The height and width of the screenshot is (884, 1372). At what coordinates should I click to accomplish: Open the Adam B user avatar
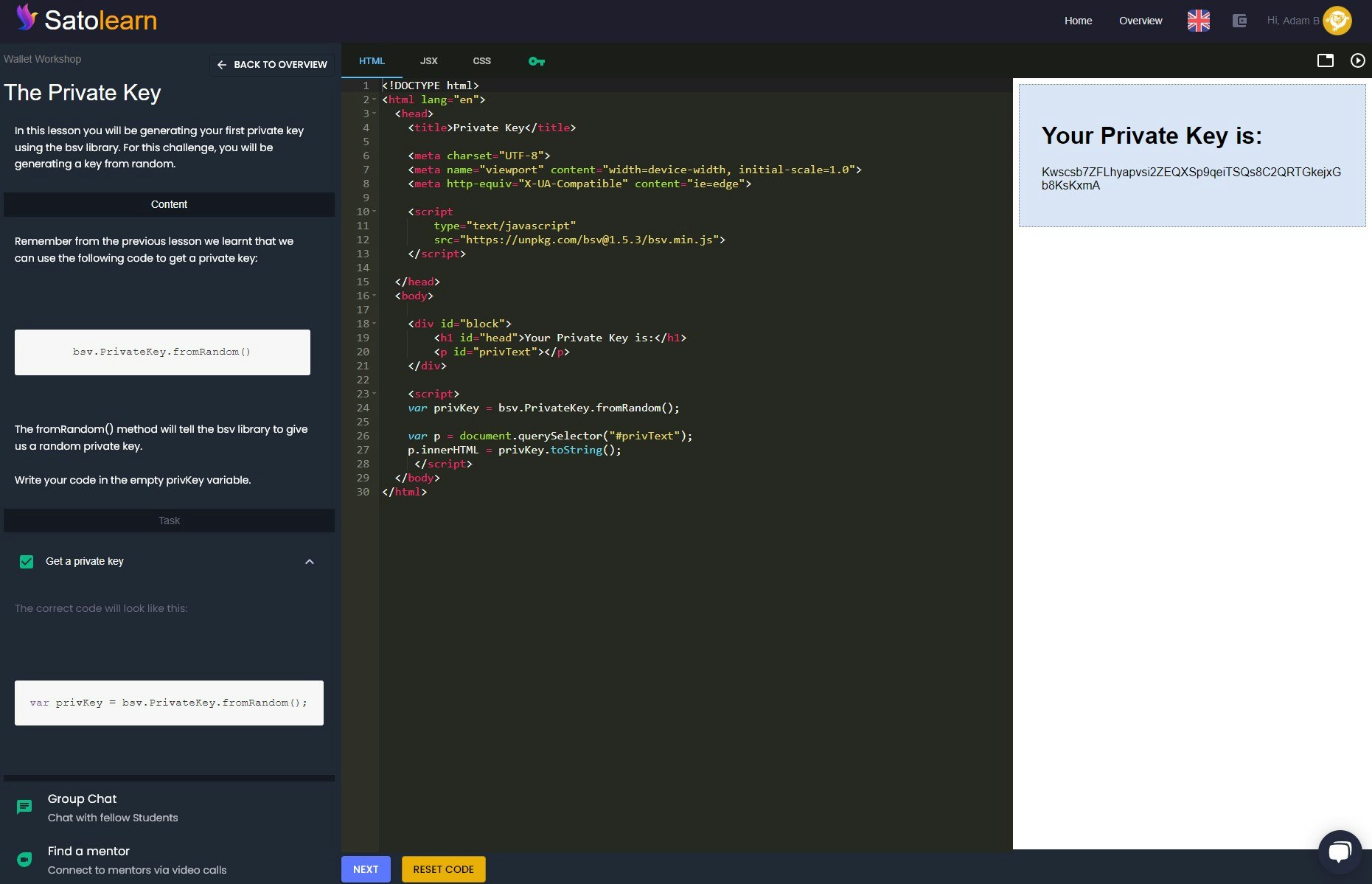point(1337,21)
